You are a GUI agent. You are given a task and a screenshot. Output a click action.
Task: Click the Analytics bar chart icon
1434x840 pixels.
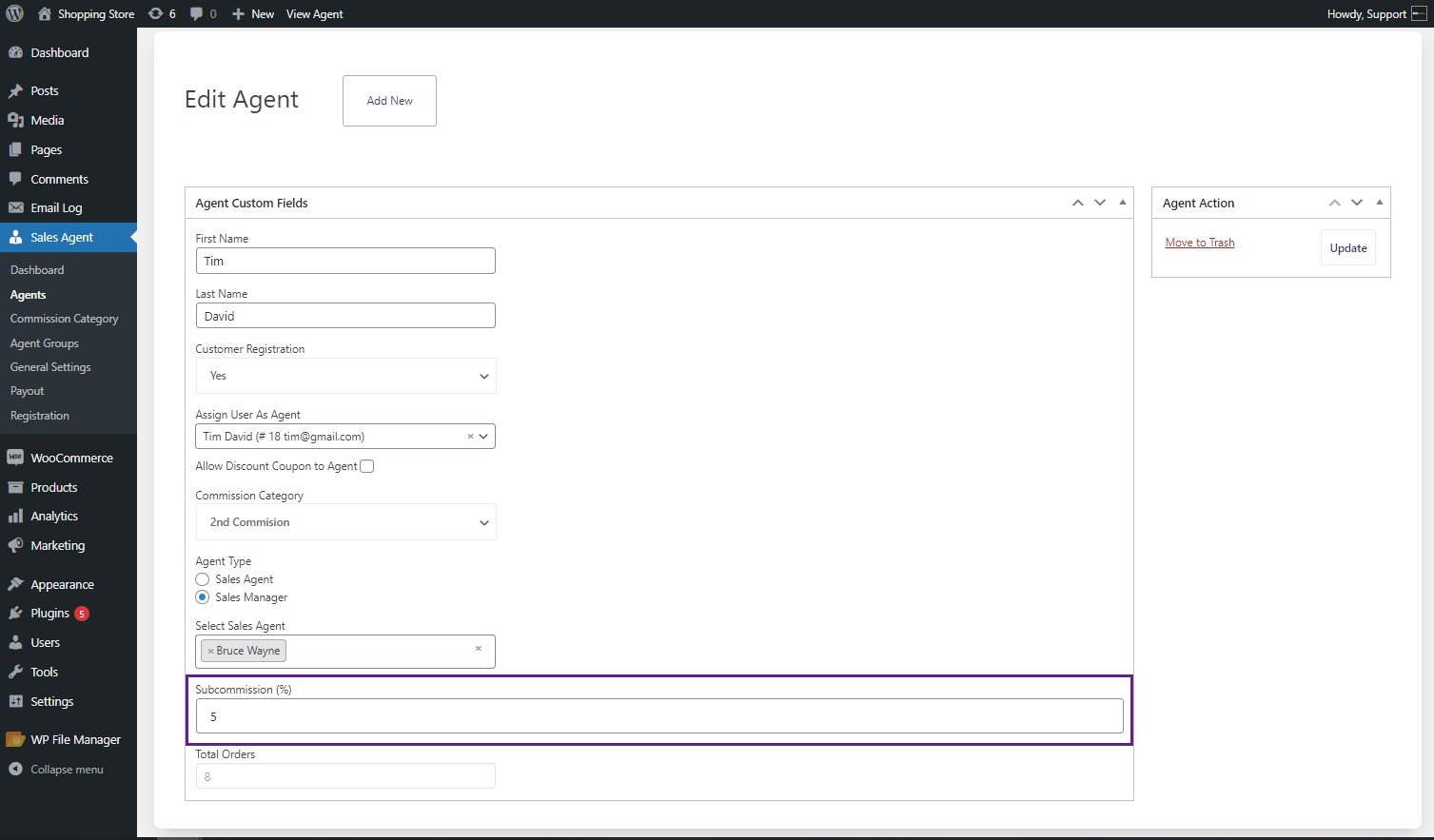click(x=15, y=516)
